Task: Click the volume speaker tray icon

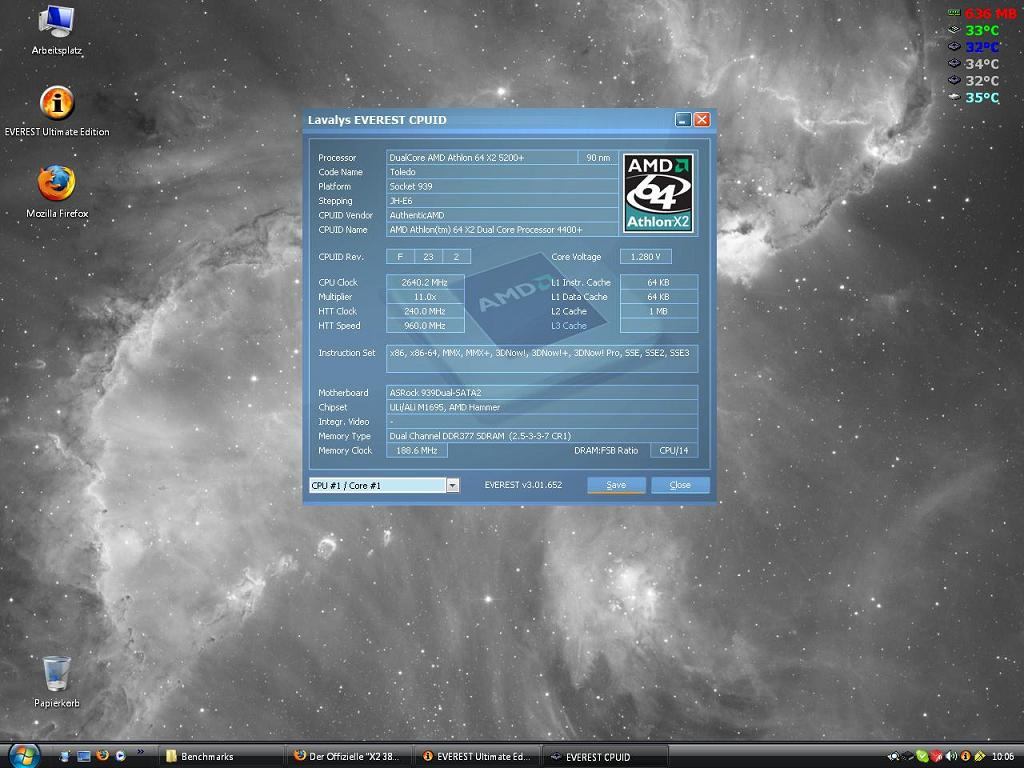Action: [951, 756]
